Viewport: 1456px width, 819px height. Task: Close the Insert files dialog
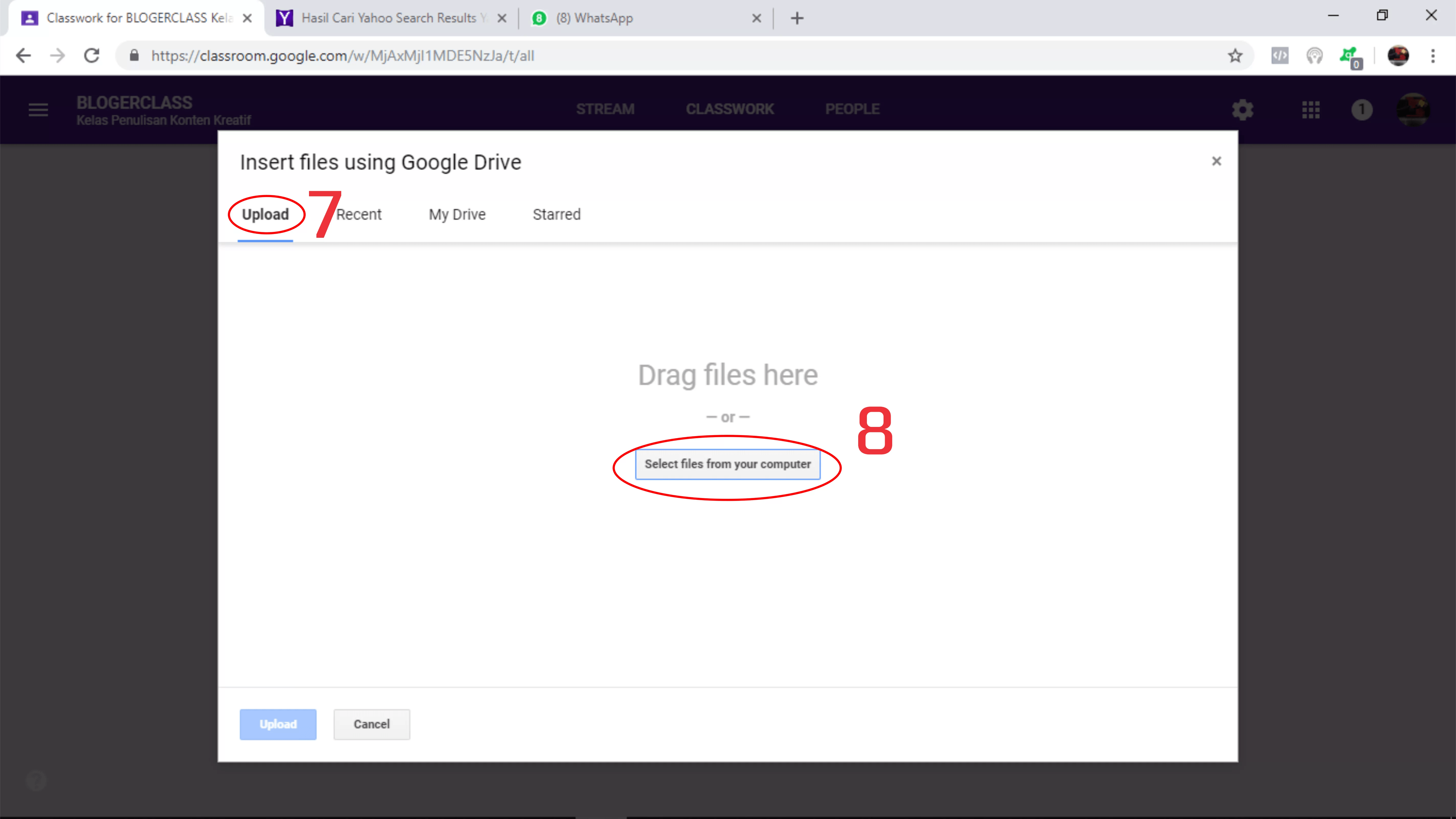pos(1216,161)
